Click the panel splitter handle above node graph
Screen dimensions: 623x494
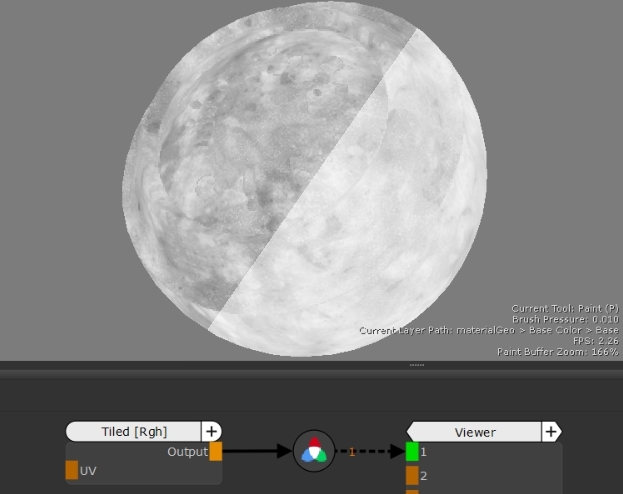coord(417,365)
